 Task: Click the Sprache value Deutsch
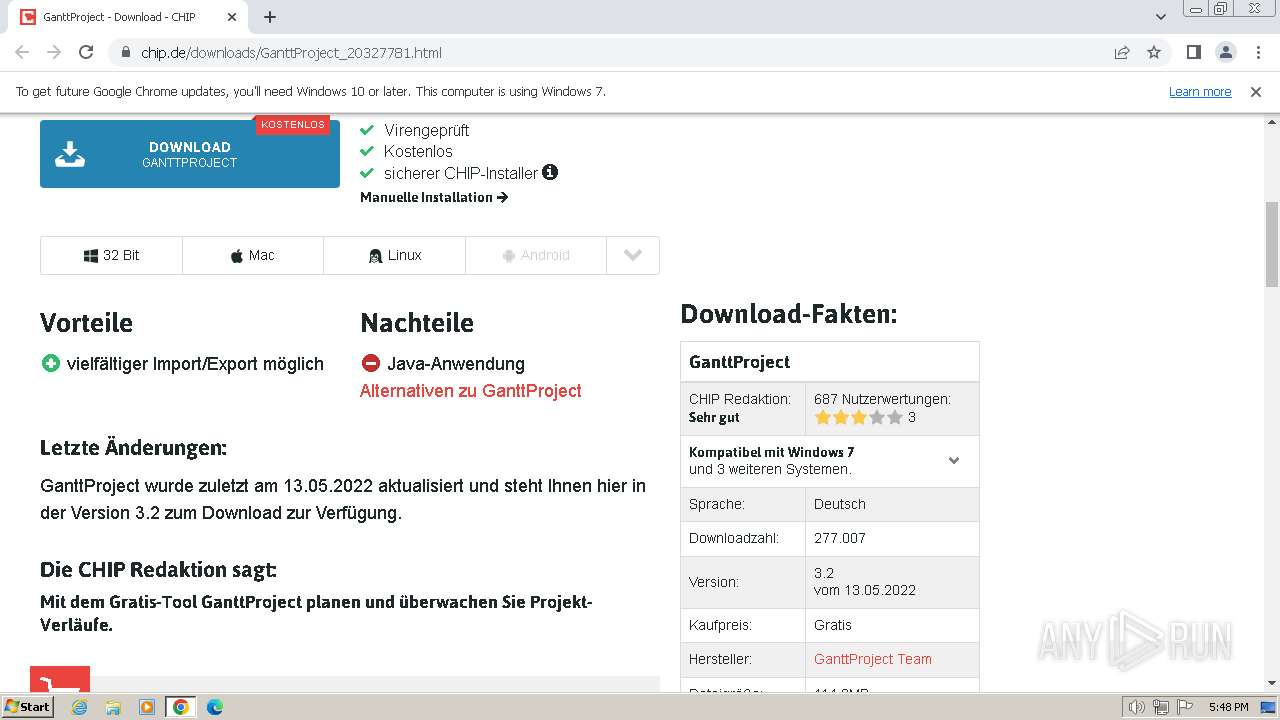pyautogui.click(x=840, y=504)
